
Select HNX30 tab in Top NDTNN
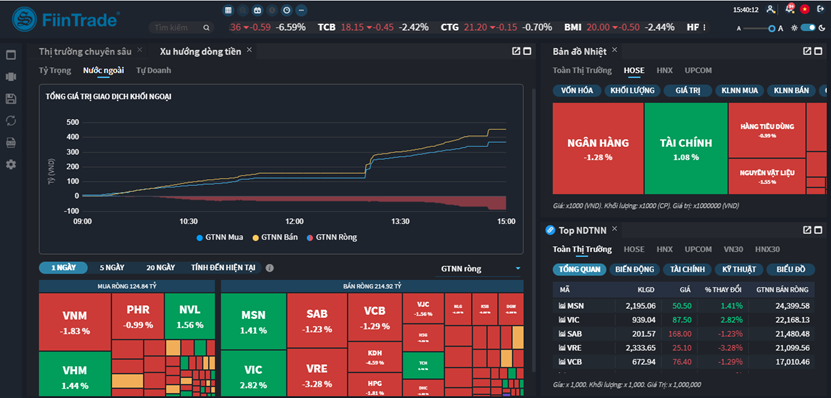point(767,249)
